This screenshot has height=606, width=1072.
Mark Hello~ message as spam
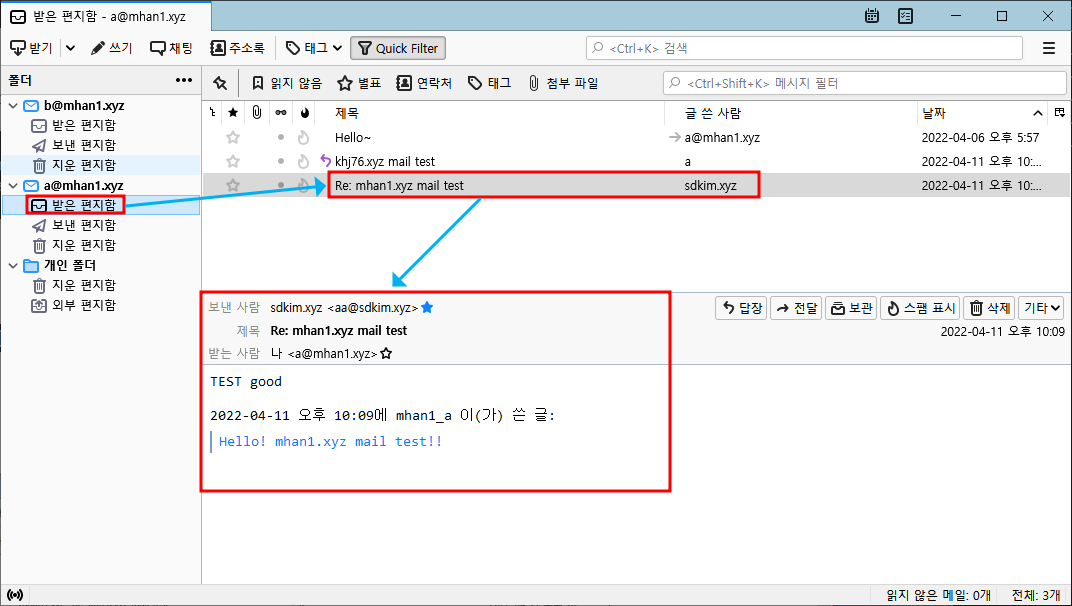[x=304, y=137]
